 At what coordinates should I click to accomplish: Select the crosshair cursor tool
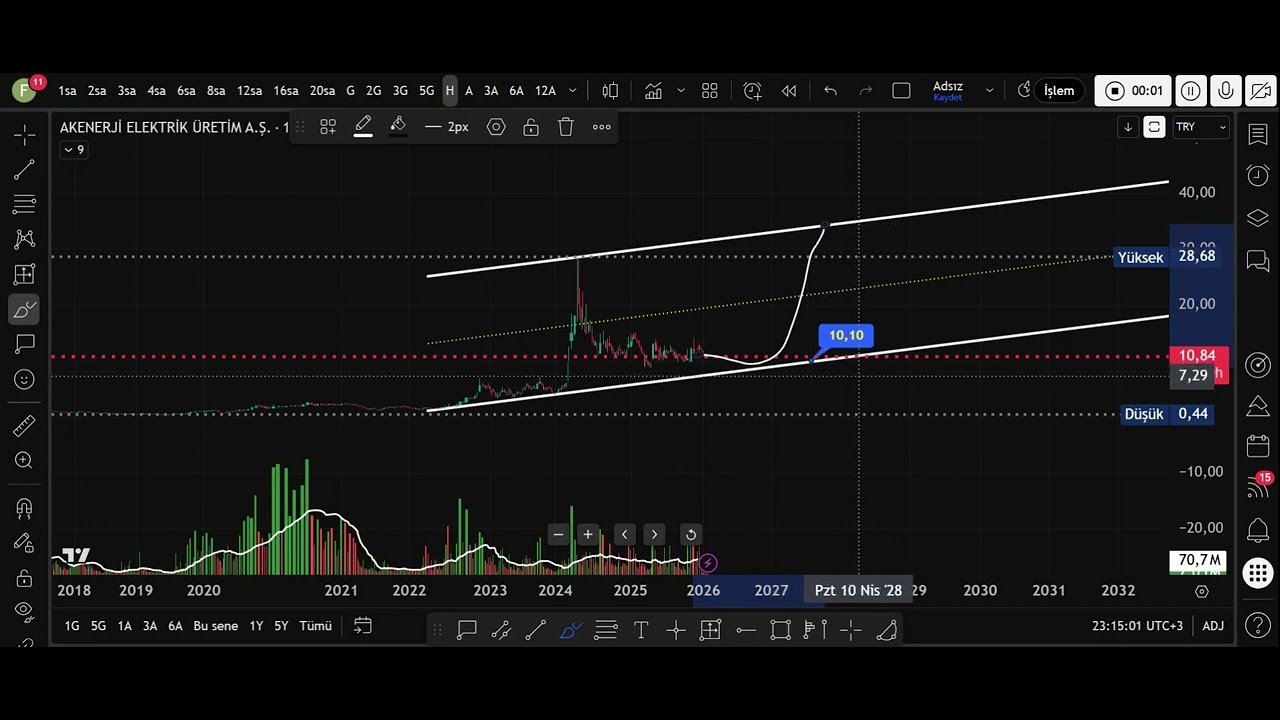click(24, 134)
